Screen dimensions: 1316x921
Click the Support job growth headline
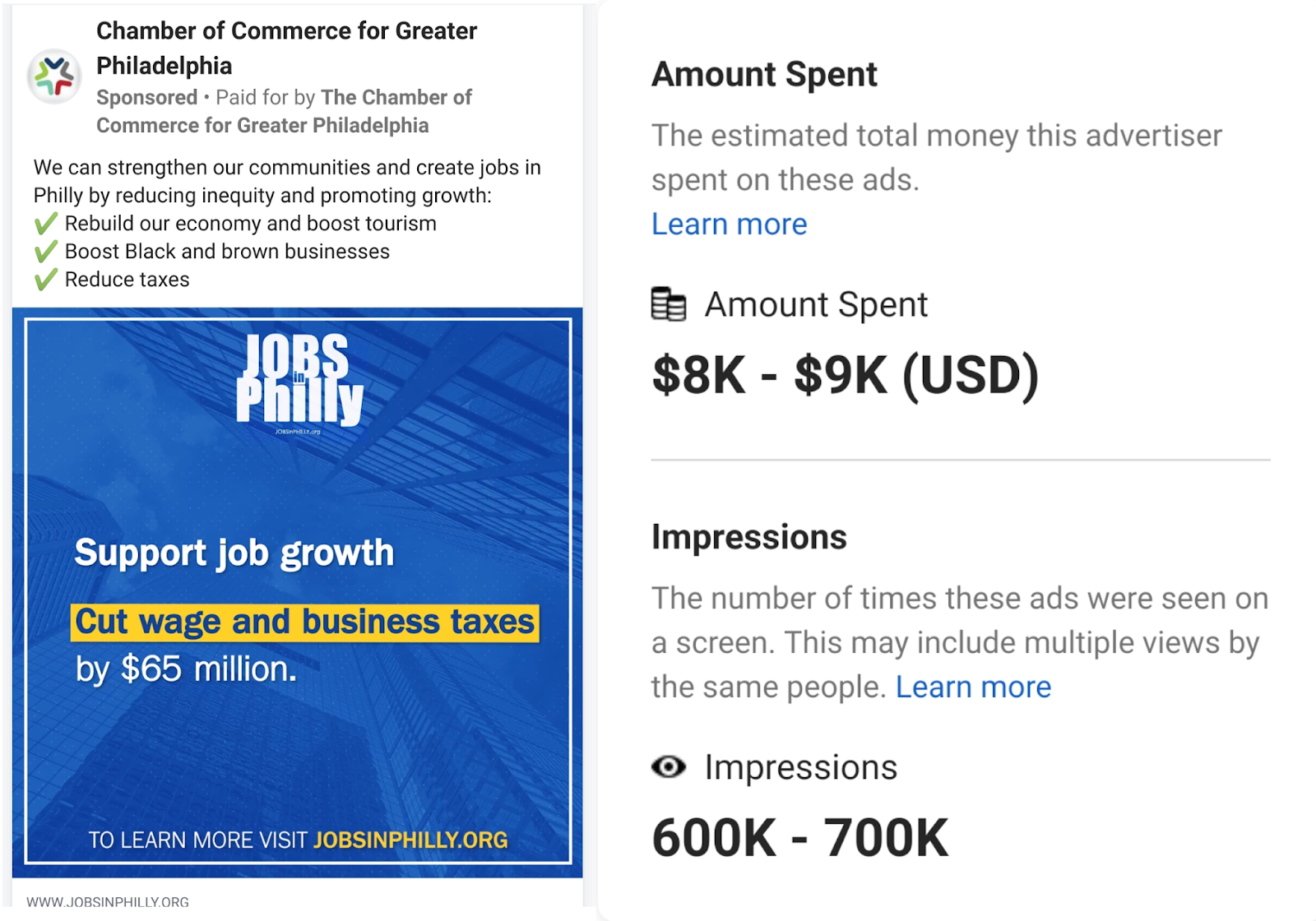(x=234, y=553)
